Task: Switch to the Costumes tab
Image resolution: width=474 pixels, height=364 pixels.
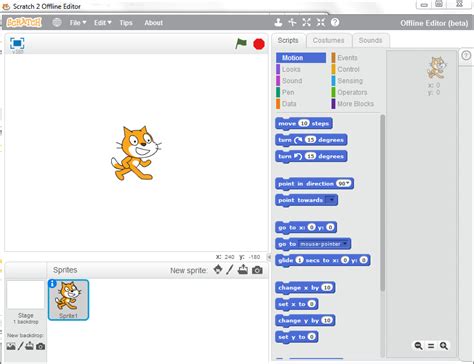Action: pos(329,40)
